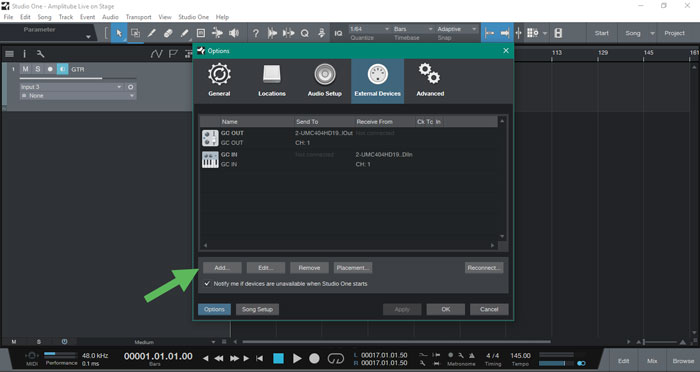Switch to Audio Setup tab
The height and width of the screenshot is (372, 700).
(325, 81)
